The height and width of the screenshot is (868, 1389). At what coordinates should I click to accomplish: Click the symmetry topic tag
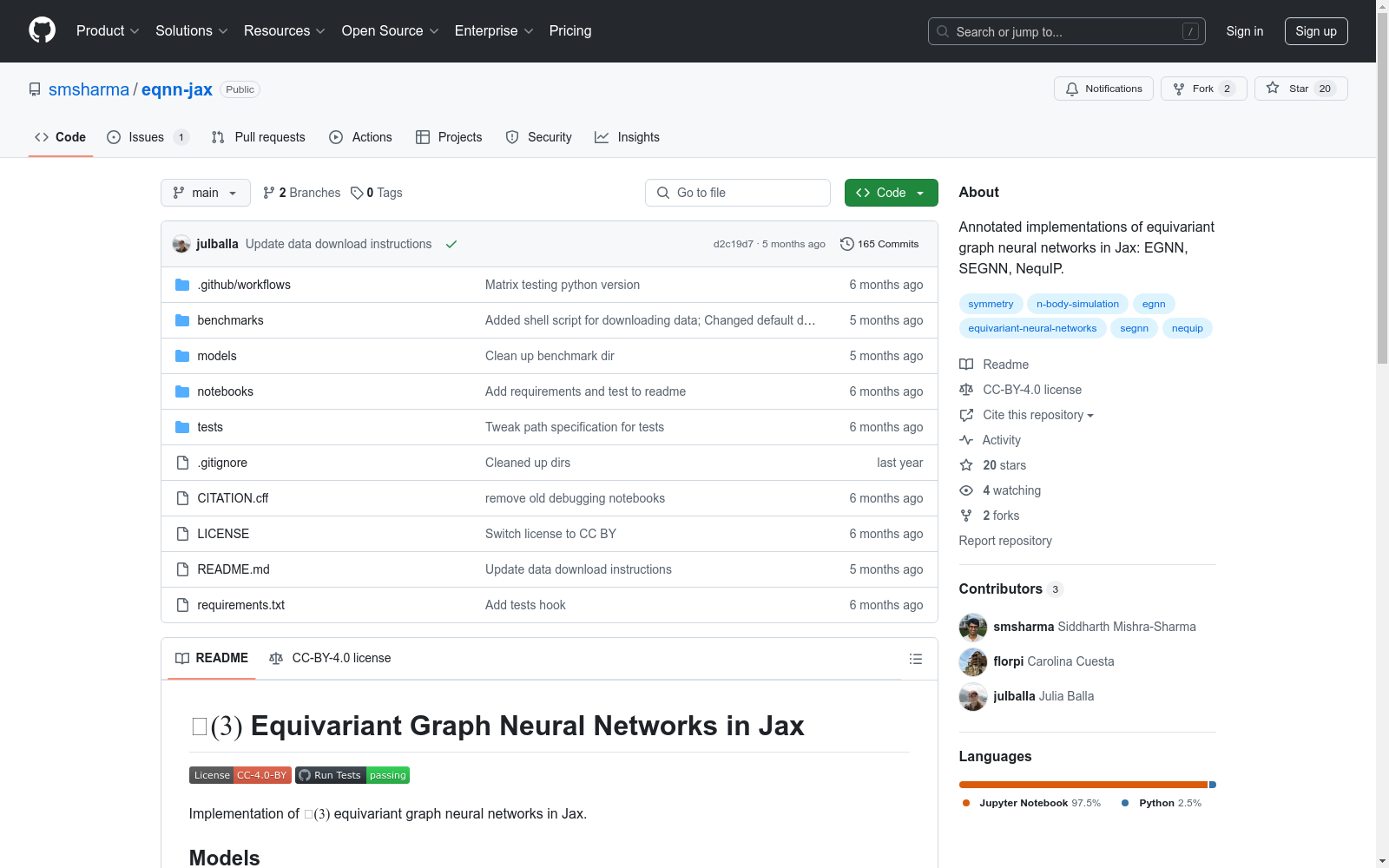(x=991, y=304)
